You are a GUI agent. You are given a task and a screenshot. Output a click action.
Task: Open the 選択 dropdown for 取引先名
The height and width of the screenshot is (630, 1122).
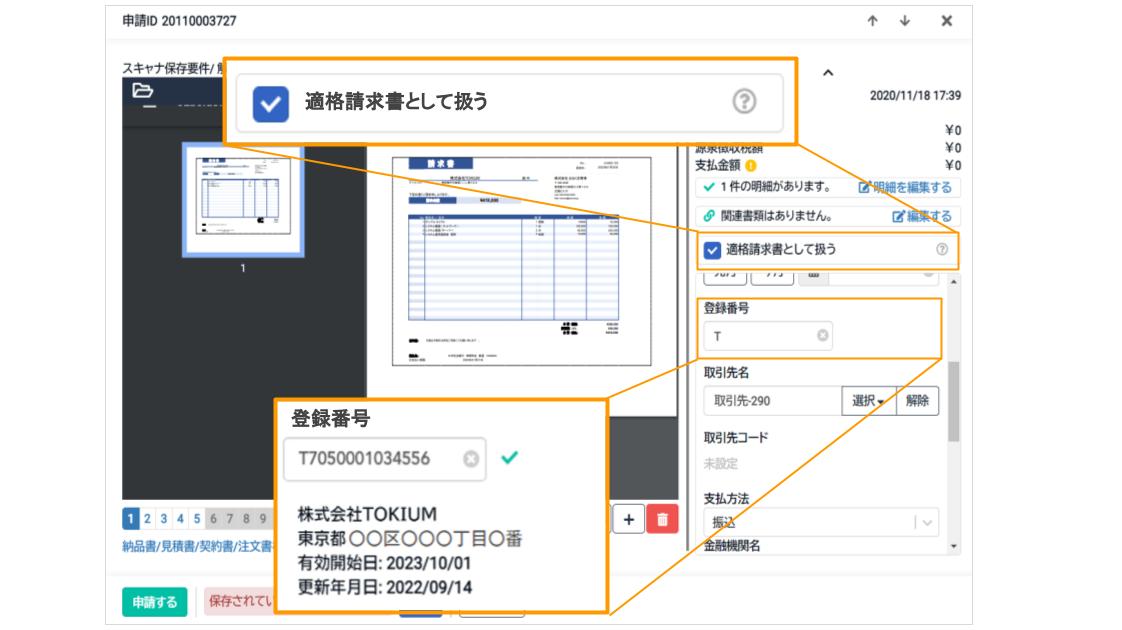tap(867, 401)
